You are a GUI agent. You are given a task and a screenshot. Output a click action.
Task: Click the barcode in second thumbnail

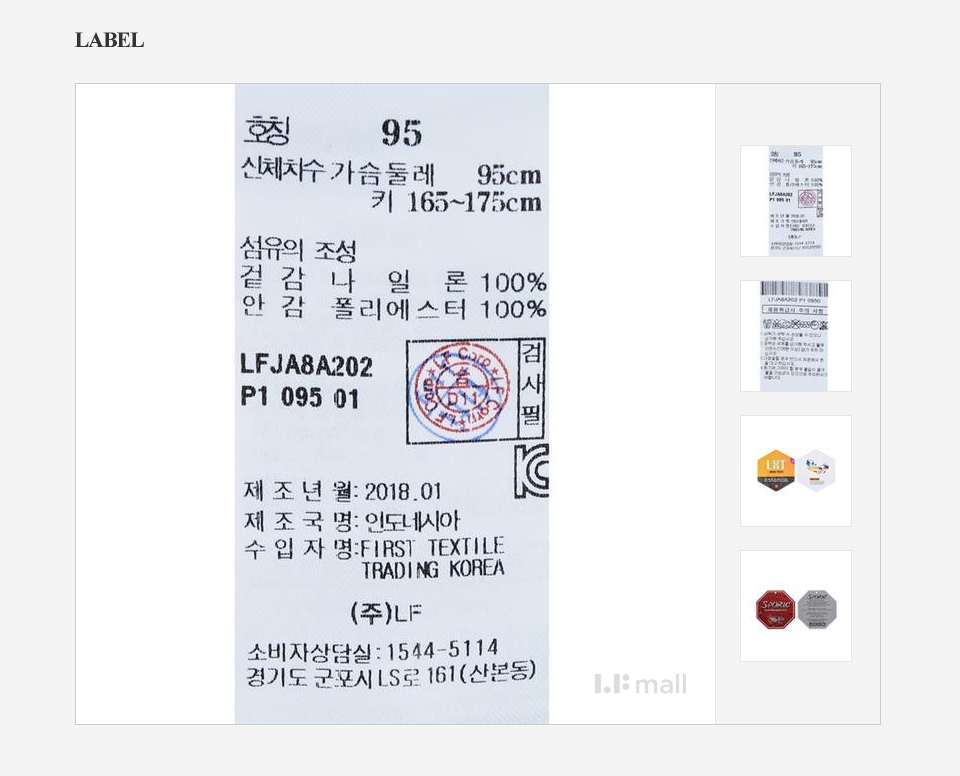pos(794,289)
